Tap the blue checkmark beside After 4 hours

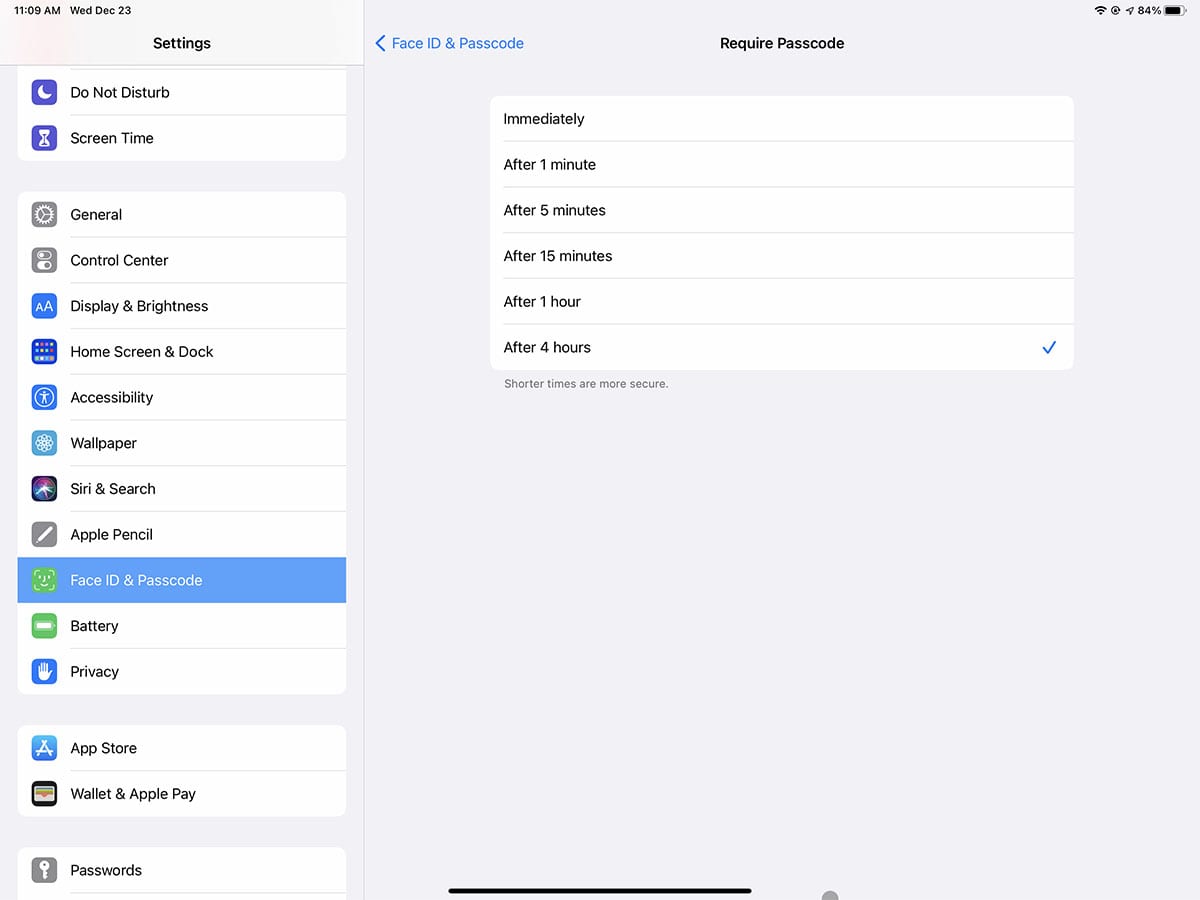(1049, 348)
